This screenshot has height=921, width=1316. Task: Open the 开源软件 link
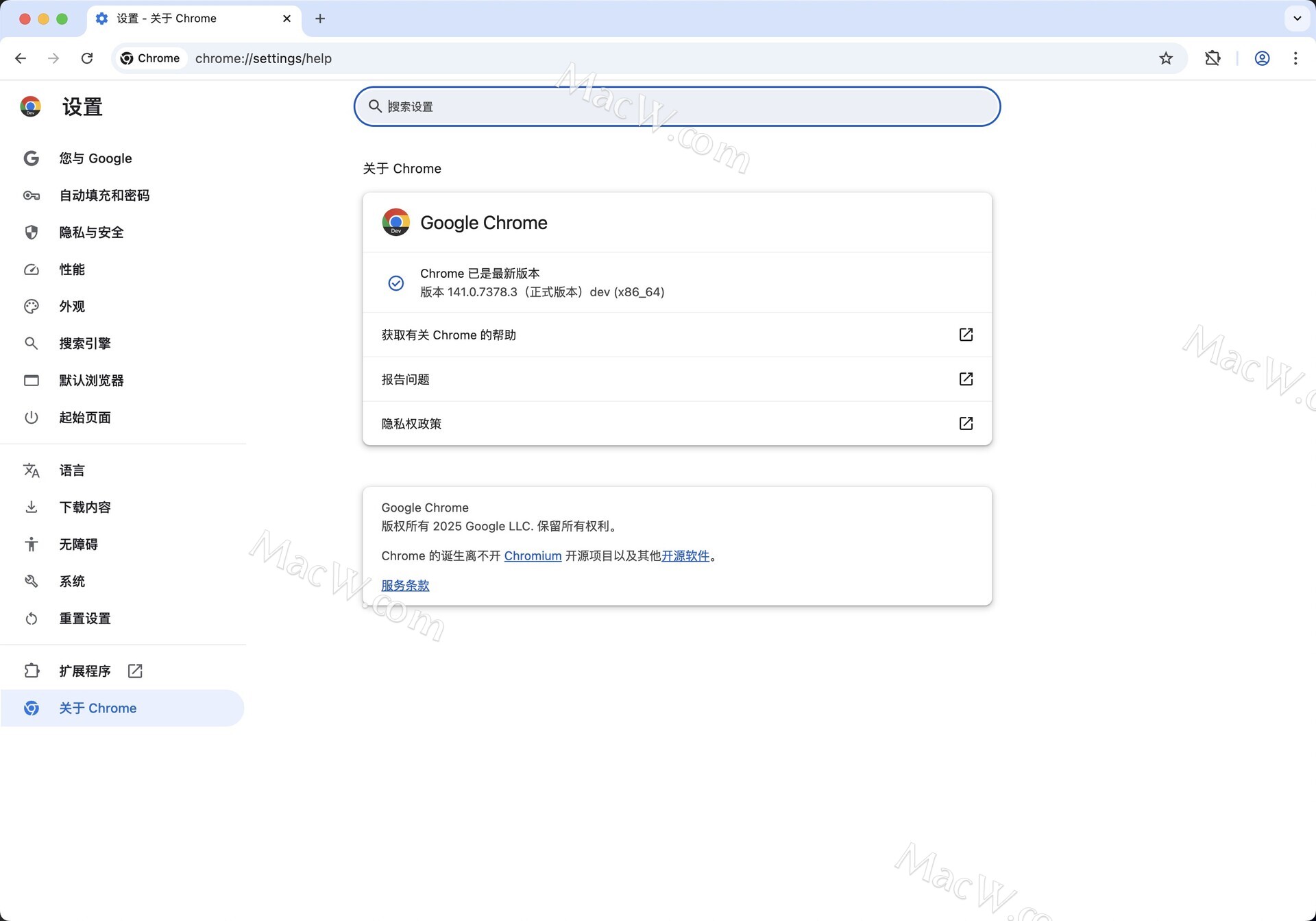[685, 556]
